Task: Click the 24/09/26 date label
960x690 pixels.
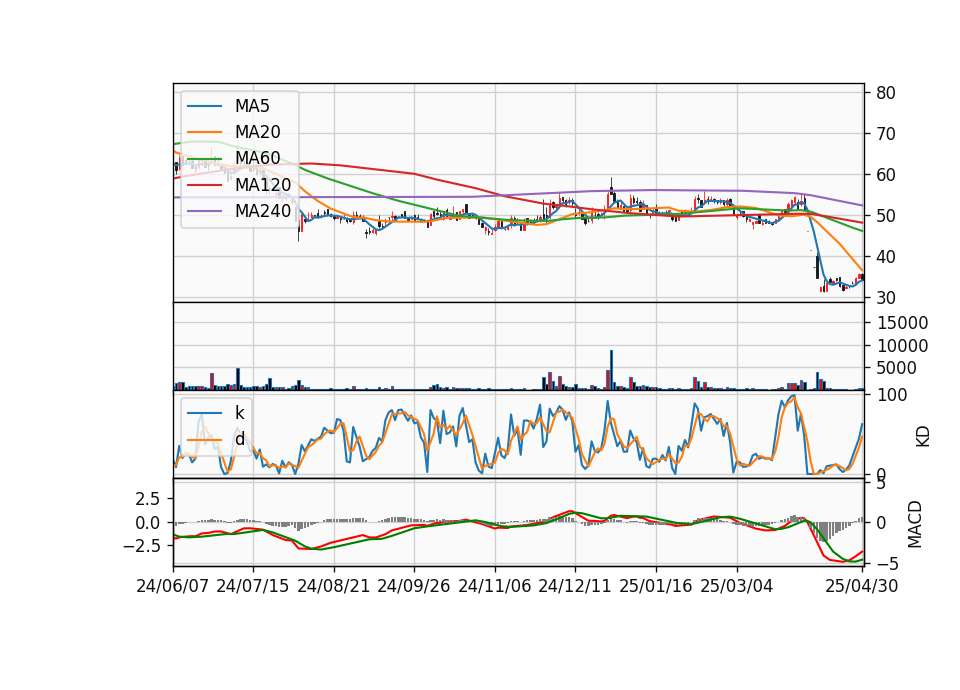Action: tap(413, 586)
